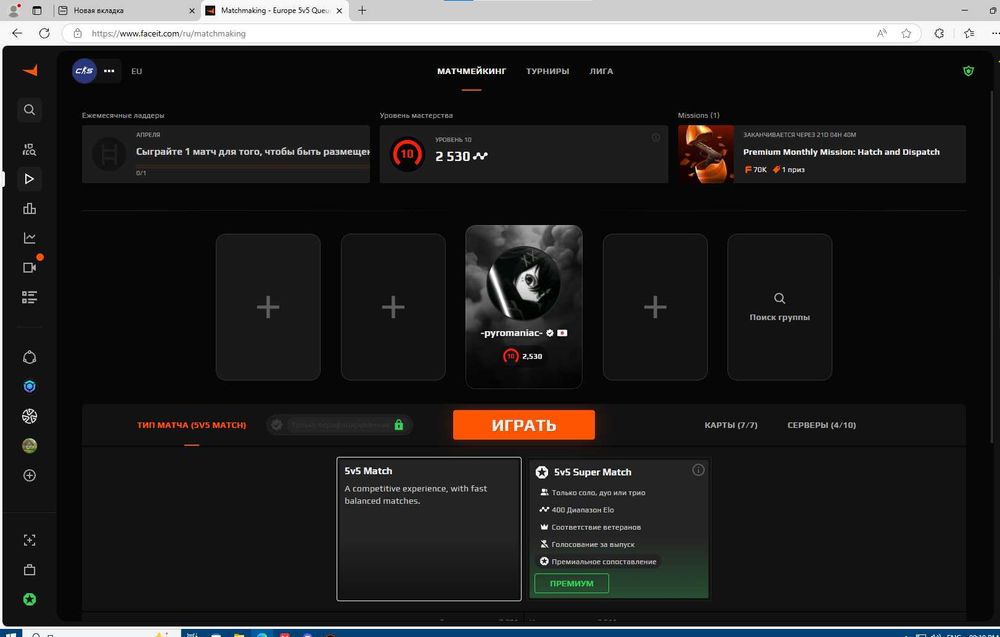Open the search icon in left sidebar
Image resolution: width=1000 pixels, height=637 pixels.
29,110
